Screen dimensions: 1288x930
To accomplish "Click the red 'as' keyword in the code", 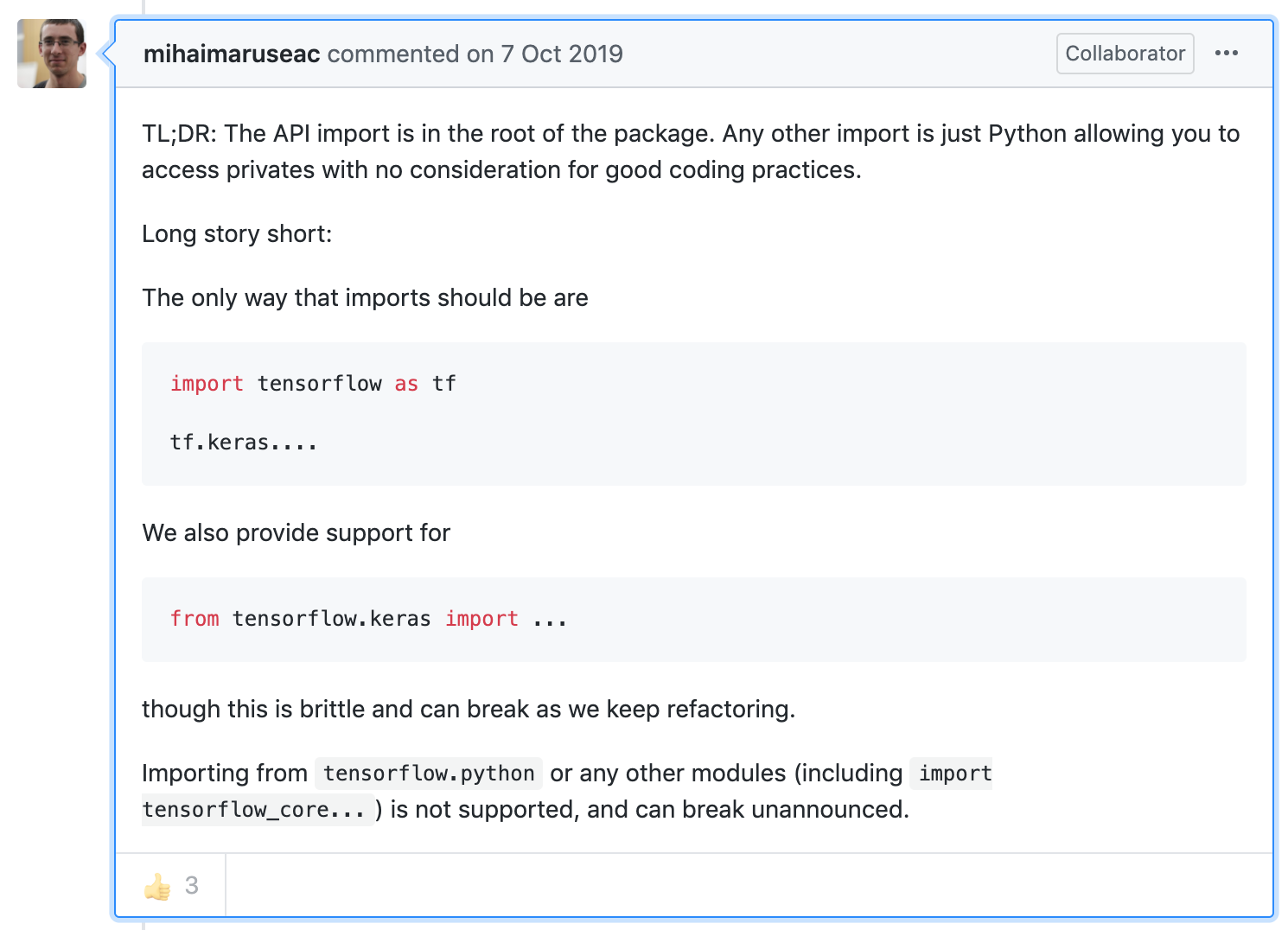I will point(406,384).
